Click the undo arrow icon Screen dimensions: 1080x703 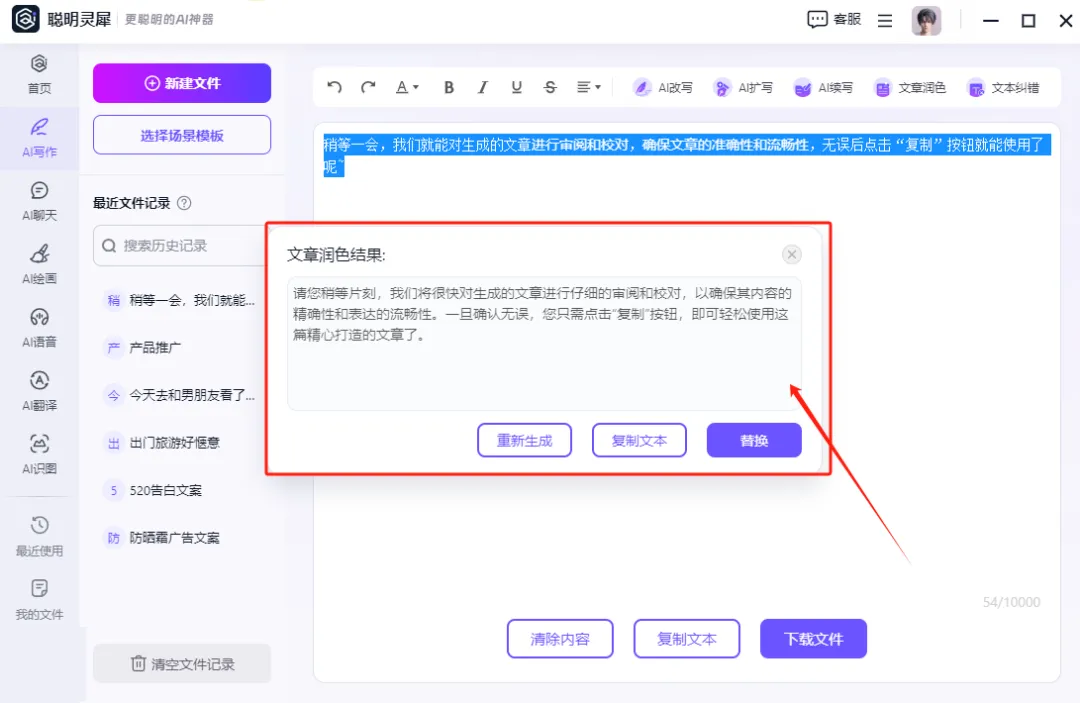(333, 88)
